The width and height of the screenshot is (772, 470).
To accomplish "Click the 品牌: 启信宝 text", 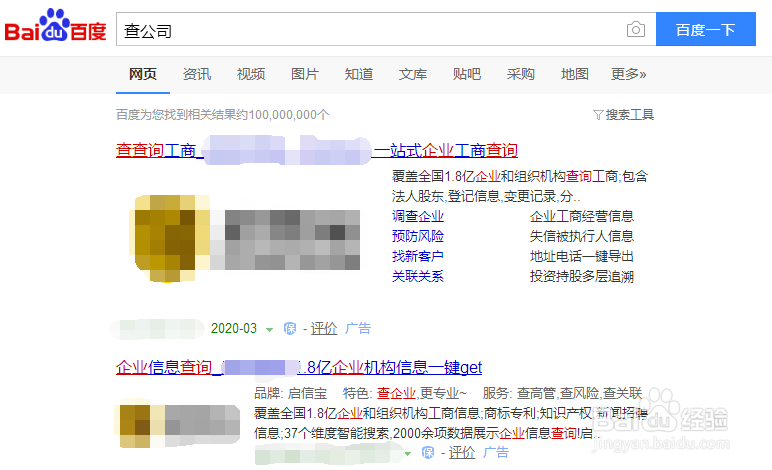I will click(290, 393).
